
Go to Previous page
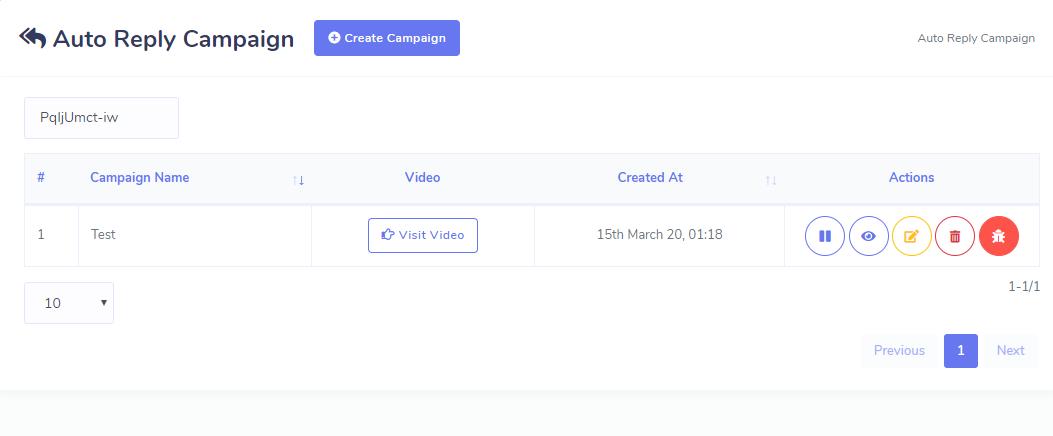pyautogui.click(x=899, y=351)
